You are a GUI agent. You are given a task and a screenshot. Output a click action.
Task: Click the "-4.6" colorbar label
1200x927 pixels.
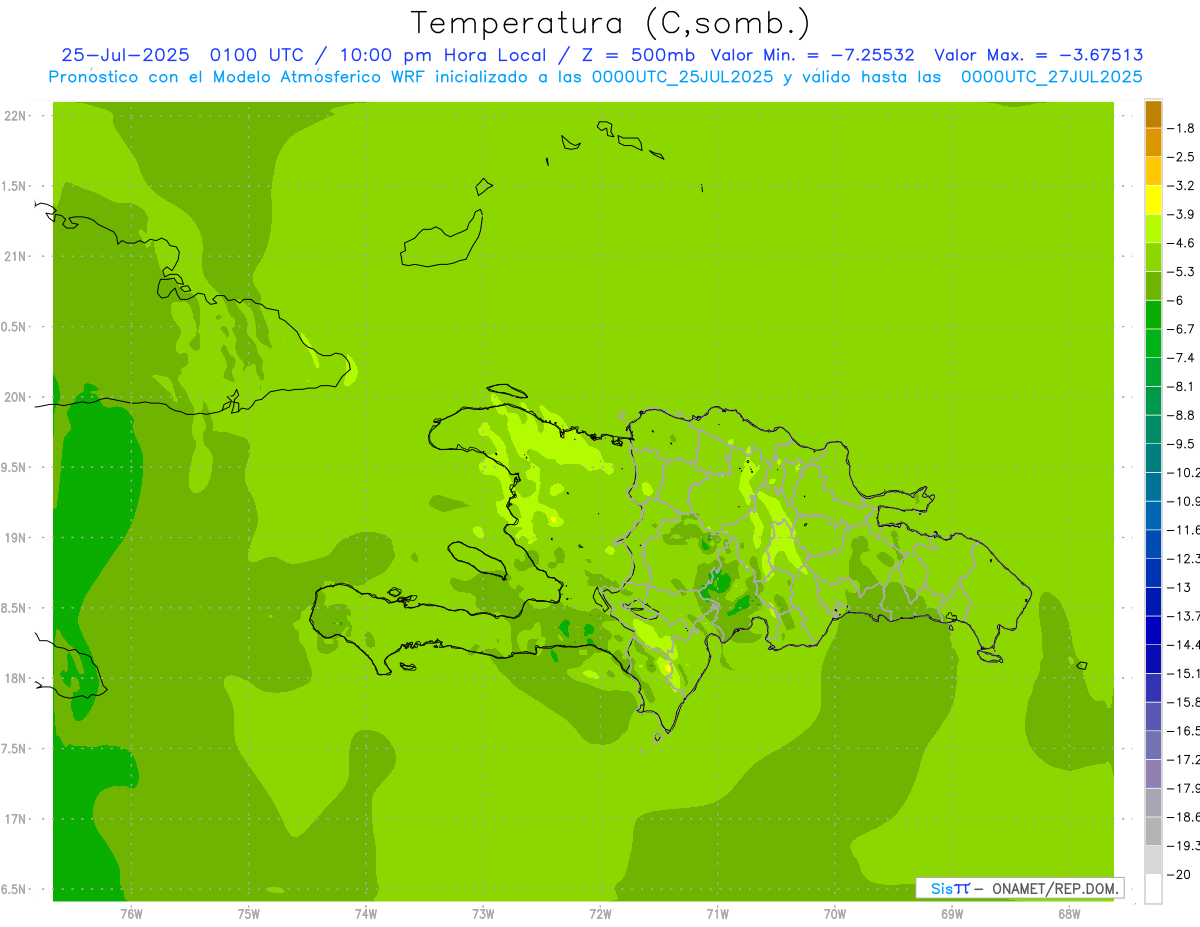pos(1181,243)
